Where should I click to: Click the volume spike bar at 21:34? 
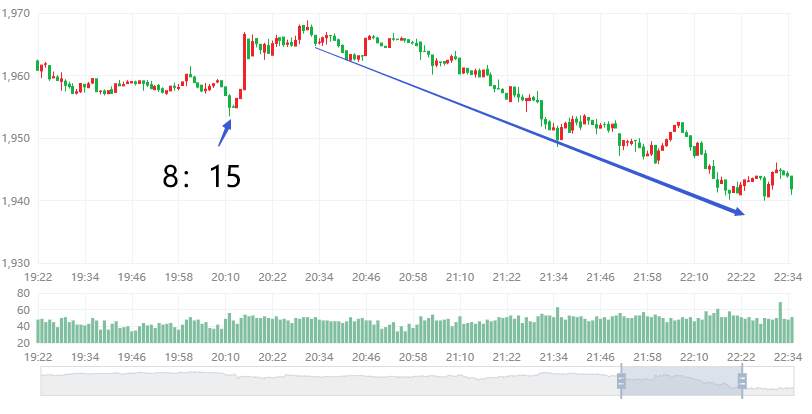point(557,325)
